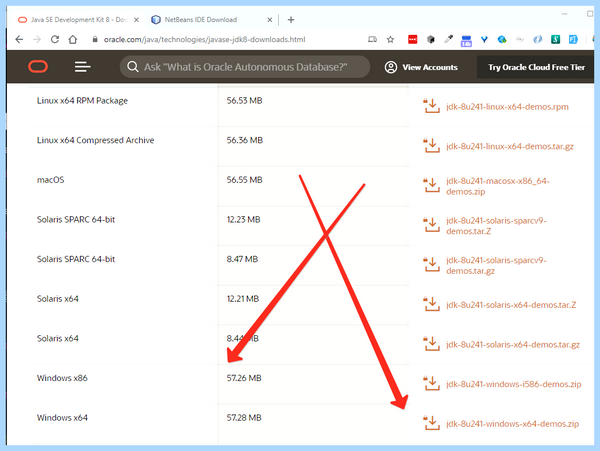The image size is (600, 451).
Task: Reload the Oracle page
Action: [55, 39]
